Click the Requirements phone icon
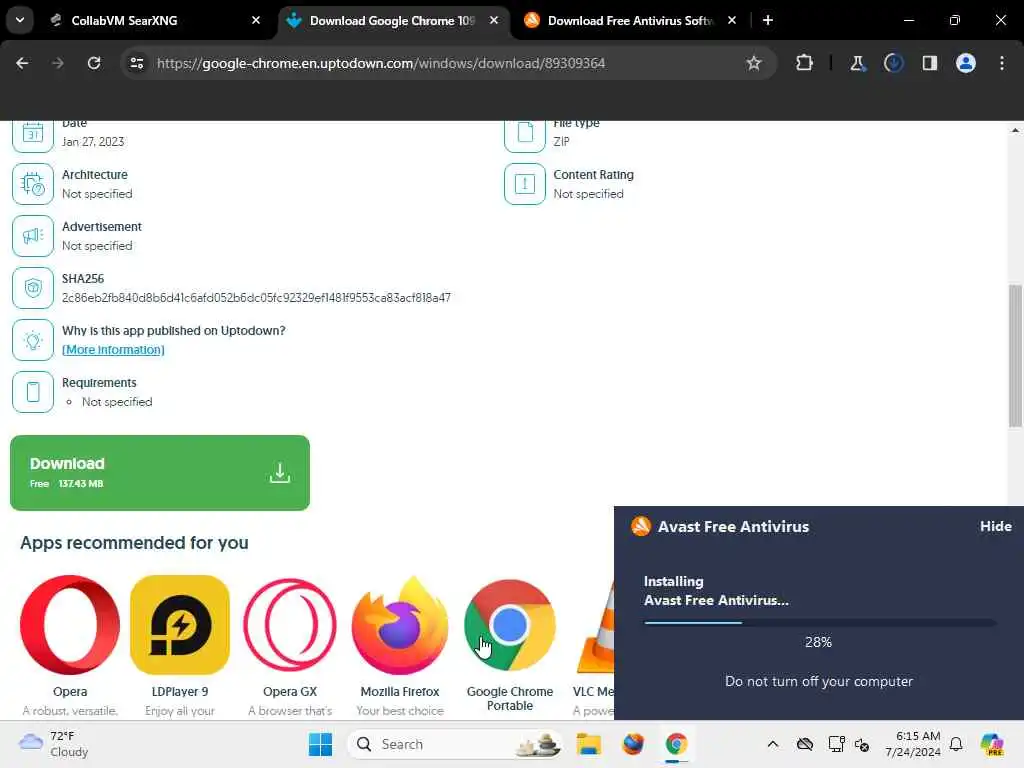 (33, 392)
